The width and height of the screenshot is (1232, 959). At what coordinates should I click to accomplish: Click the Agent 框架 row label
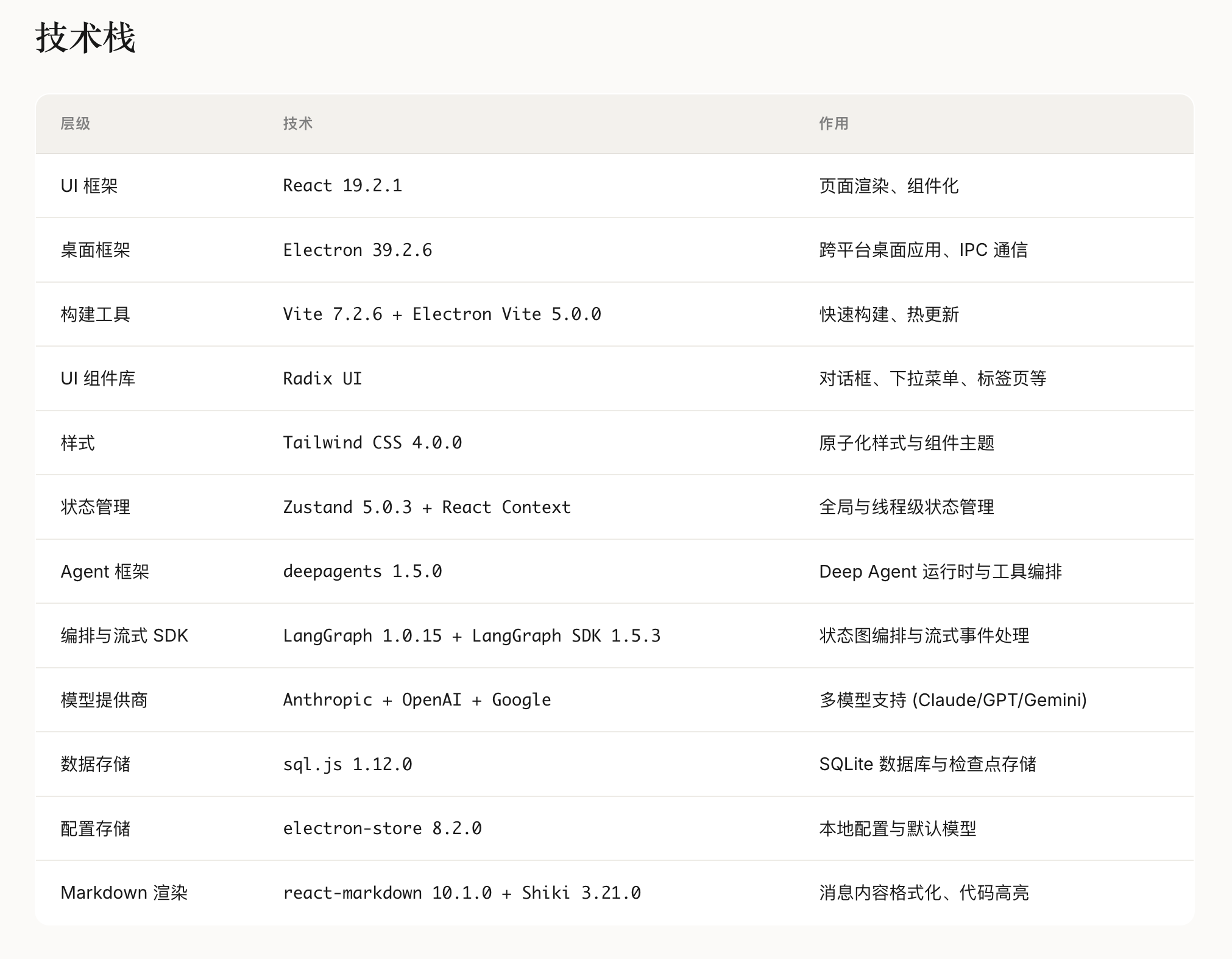[105, 572]
